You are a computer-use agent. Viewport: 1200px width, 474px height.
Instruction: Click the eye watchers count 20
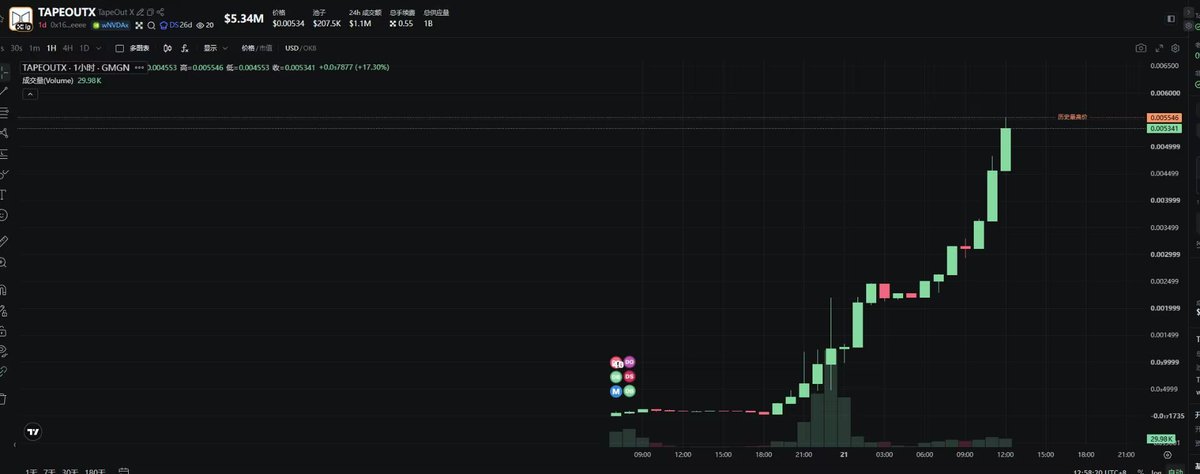205,25
